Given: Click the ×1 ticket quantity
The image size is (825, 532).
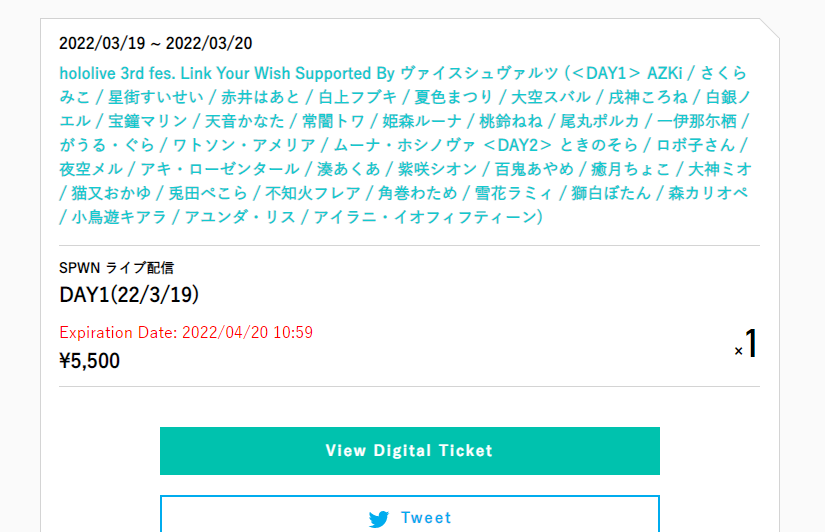Looking at the screenshot, I should point(746,344).
